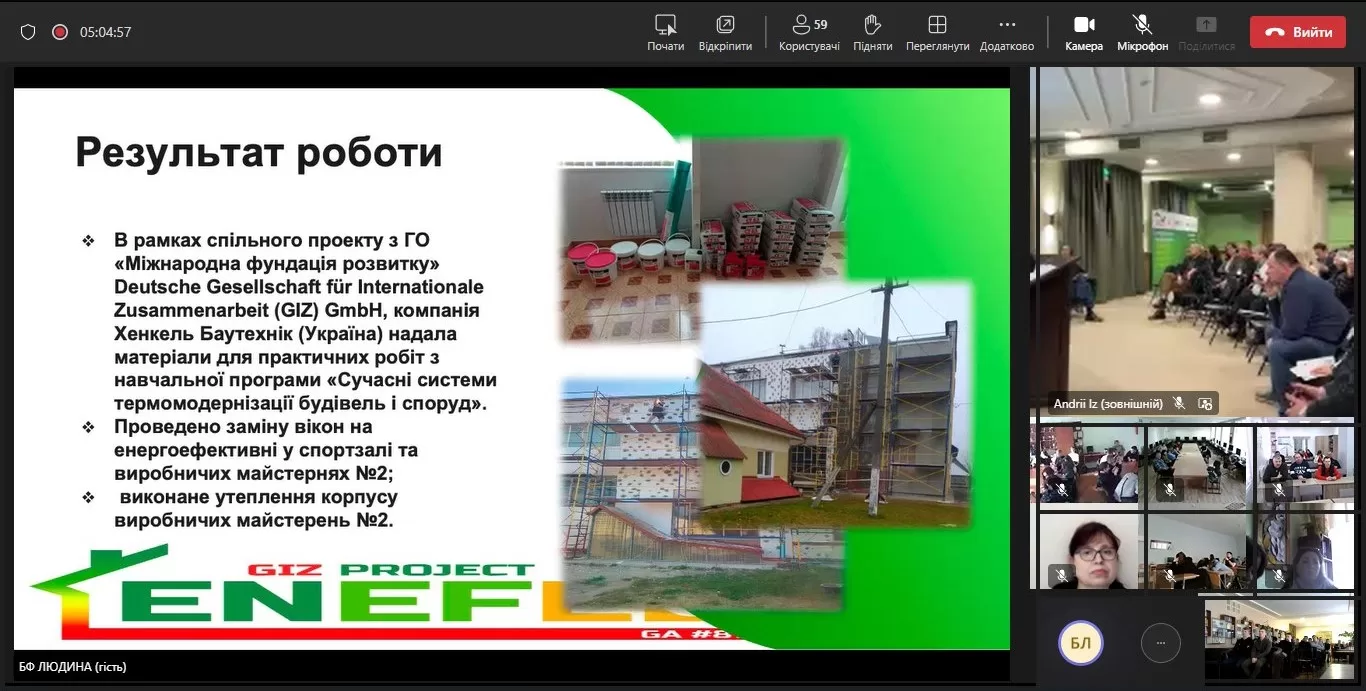Select the long conference table video tile
This screenshot has height=691, width=1366.
(x=1199, y=464)
